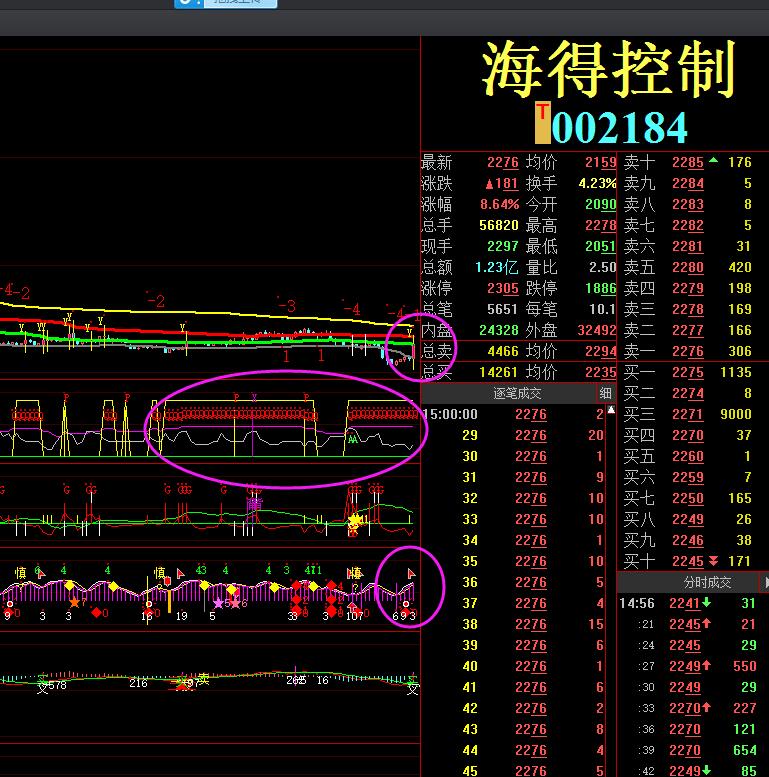Click the 跌停 price 1886
This screenshot has height=777, width=769.
pyautogui.click(x=601, y=288)
